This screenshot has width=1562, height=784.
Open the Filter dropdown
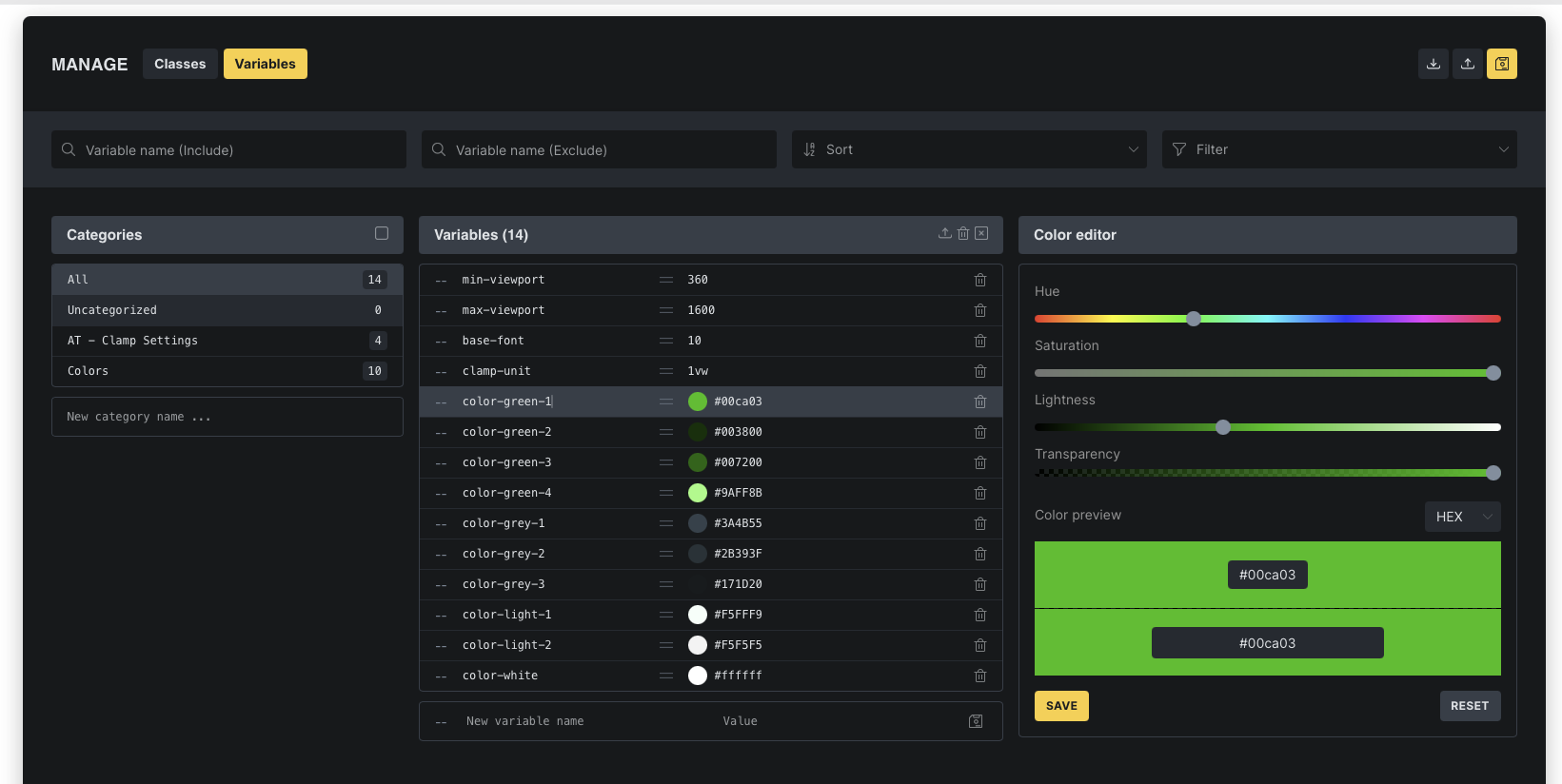pyautogui.click(x=1339, y=149)
